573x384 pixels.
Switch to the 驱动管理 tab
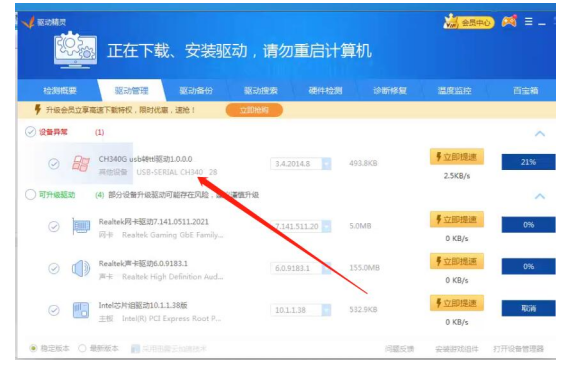[x=132, y=90]
